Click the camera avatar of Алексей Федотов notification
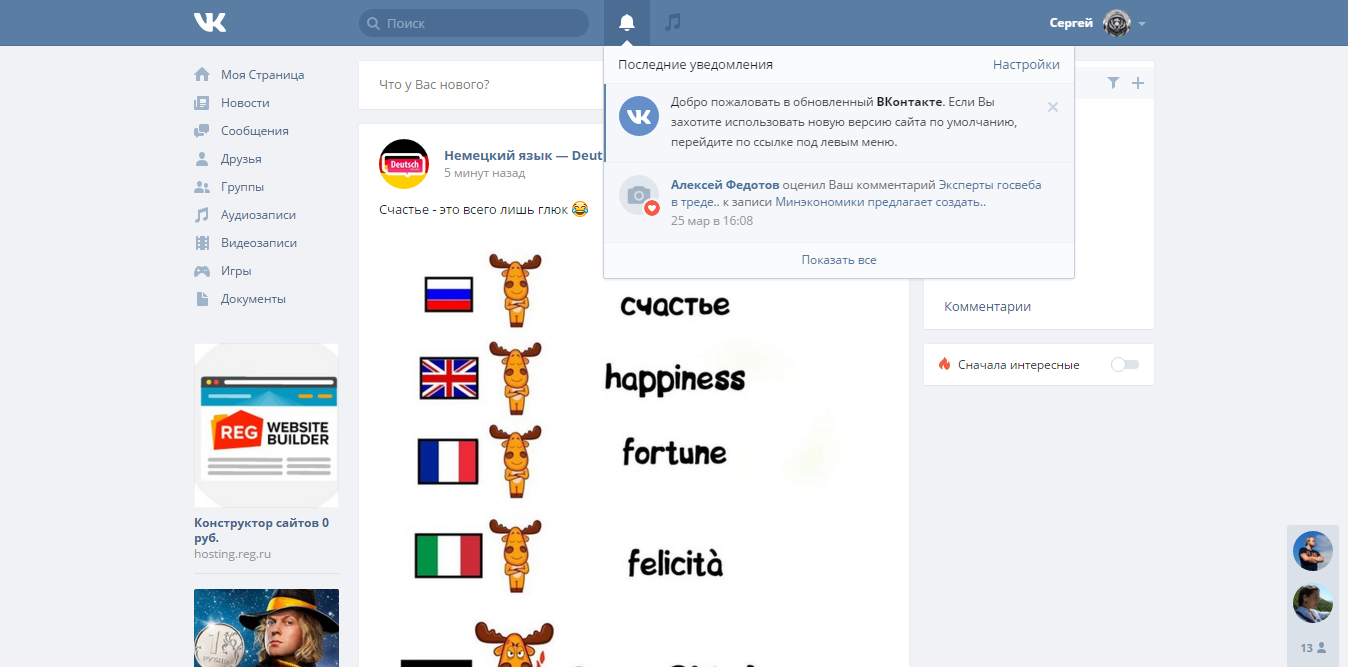The width and height of the screenshot is (1348, 667). (639, 195)
